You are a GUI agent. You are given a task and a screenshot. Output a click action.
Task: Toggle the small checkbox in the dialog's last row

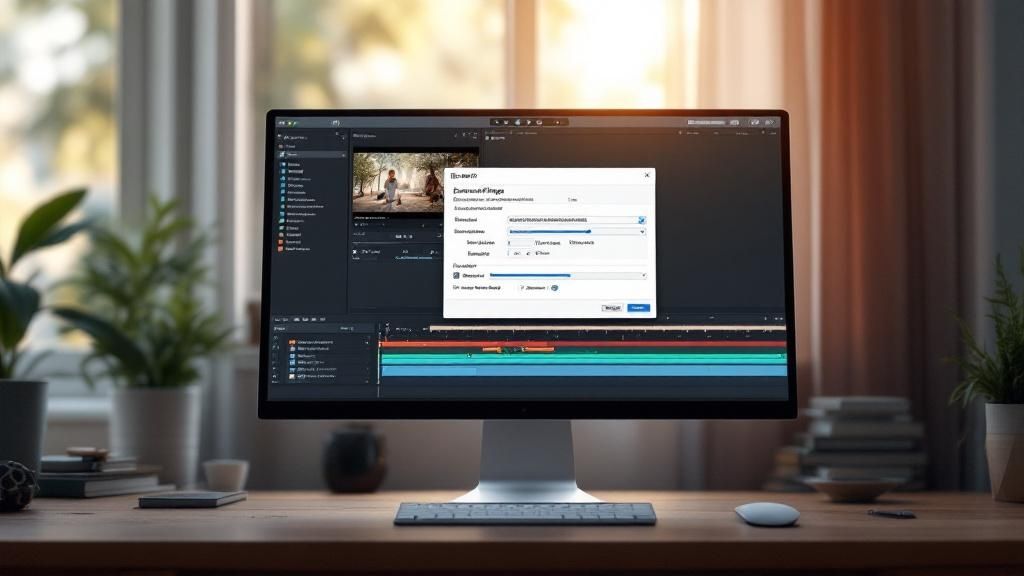[521, 287]
